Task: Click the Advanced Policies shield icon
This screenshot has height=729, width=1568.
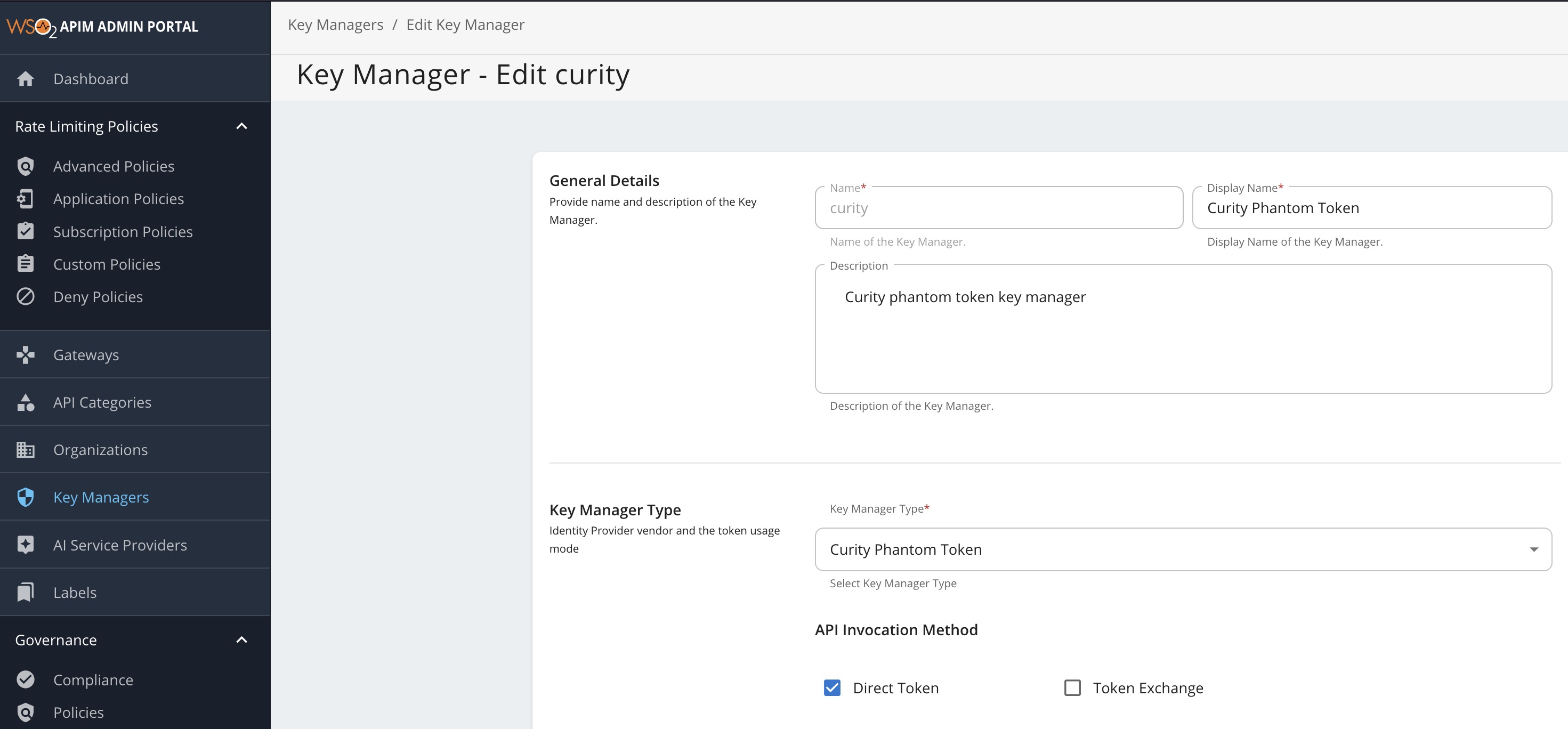Action: pyautogui.click(x=26, y=166)
